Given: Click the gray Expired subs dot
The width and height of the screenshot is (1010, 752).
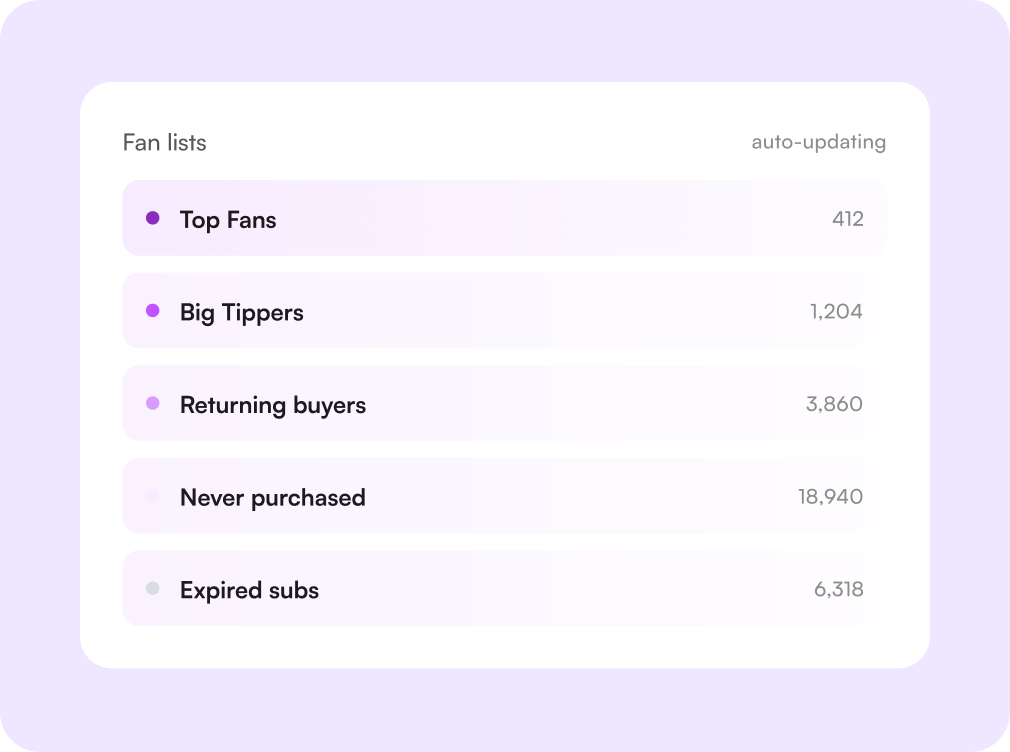Looking at the screenshot, I should point(153,588).
